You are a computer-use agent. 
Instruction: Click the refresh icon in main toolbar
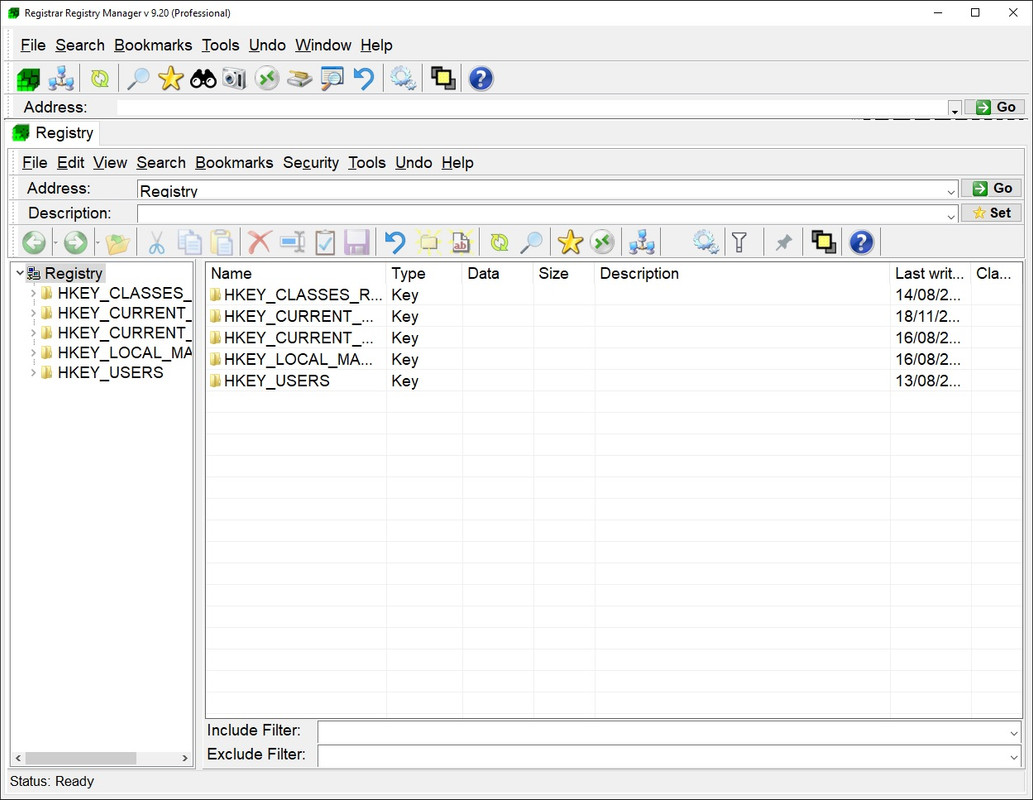click(x=99, y=79)
